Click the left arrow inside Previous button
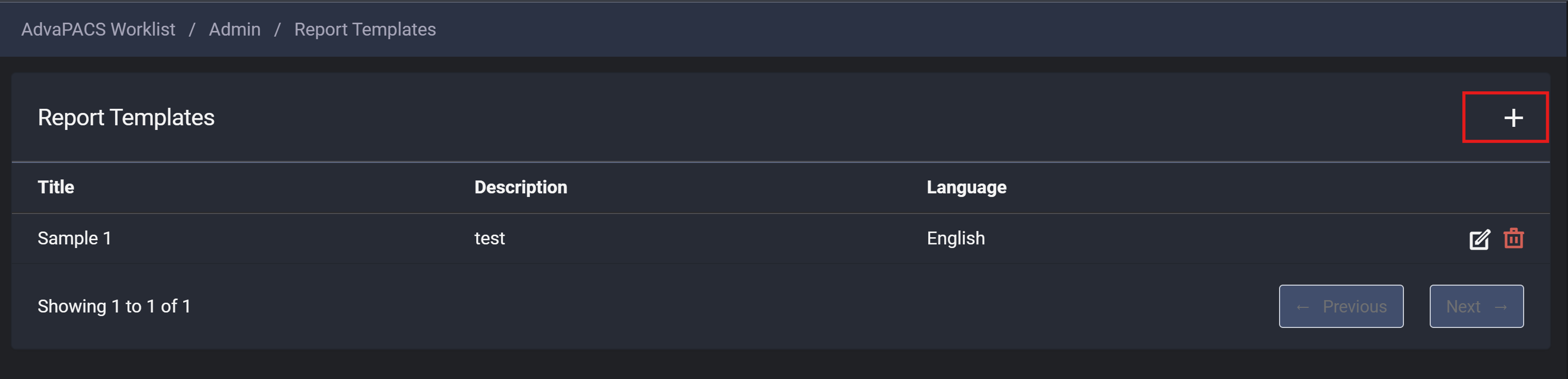The image size is (1568, 379). [1302, 307]
